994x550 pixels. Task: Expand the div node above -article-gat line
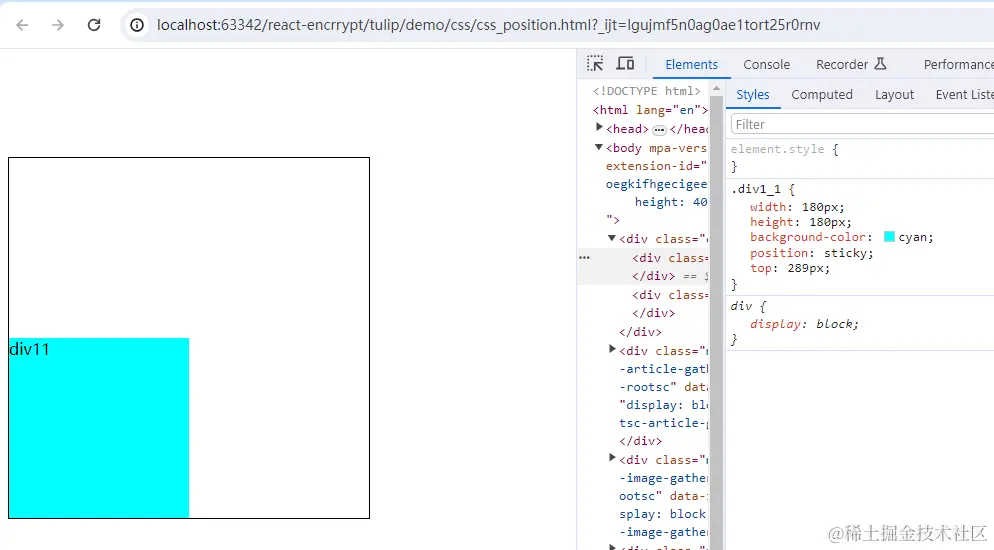pos(612,349)
